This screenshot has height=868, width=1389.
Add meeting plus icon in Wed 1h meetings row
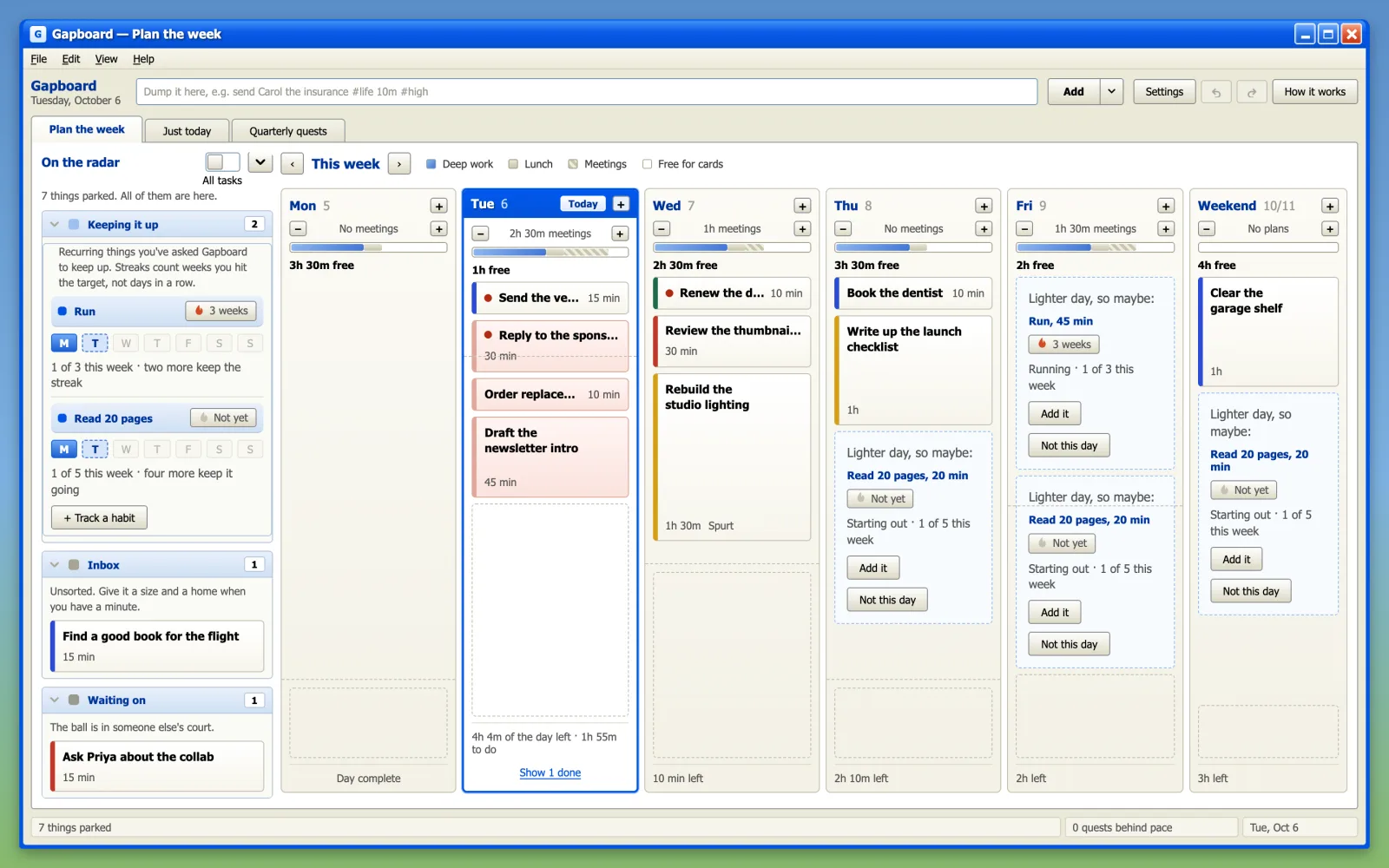(802, 229)
